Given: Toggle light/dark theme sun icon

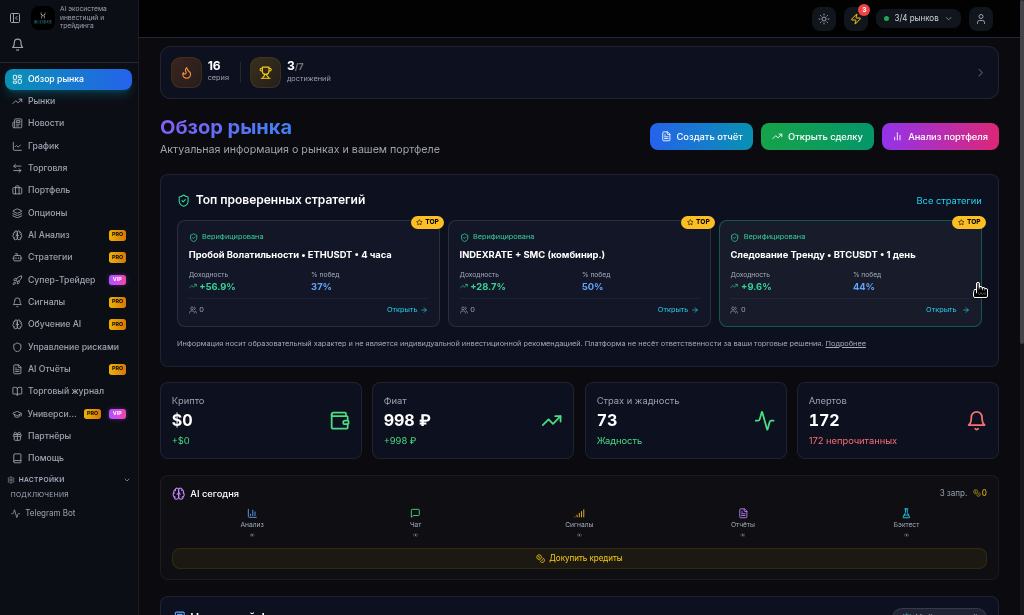Looking at the screenshot, I should coord(824,19).
